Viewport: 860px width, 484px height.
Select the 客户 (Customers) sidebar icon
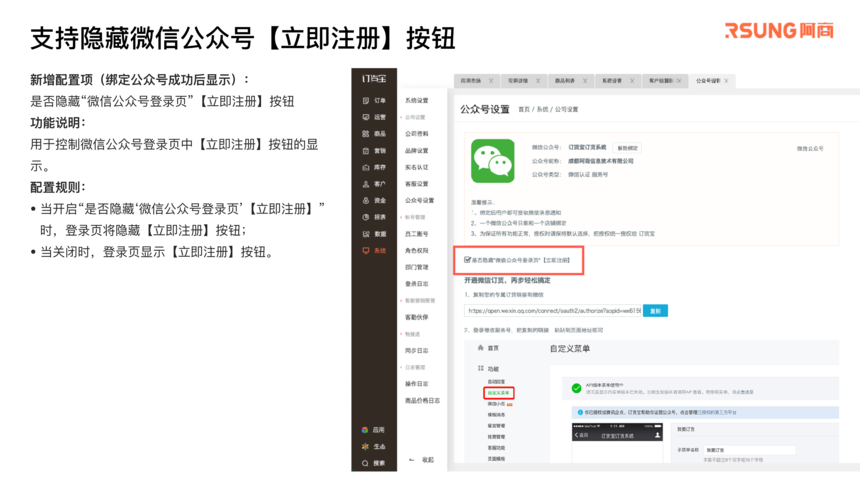pyautogui.click(x=373, y=184)
